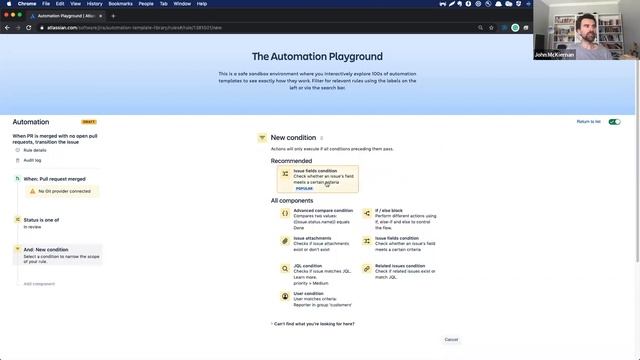Image resolution: width=640 pixels, height=360 pixels.
Task: Open Rule details in the sidebar
Action: pos(35,150)
